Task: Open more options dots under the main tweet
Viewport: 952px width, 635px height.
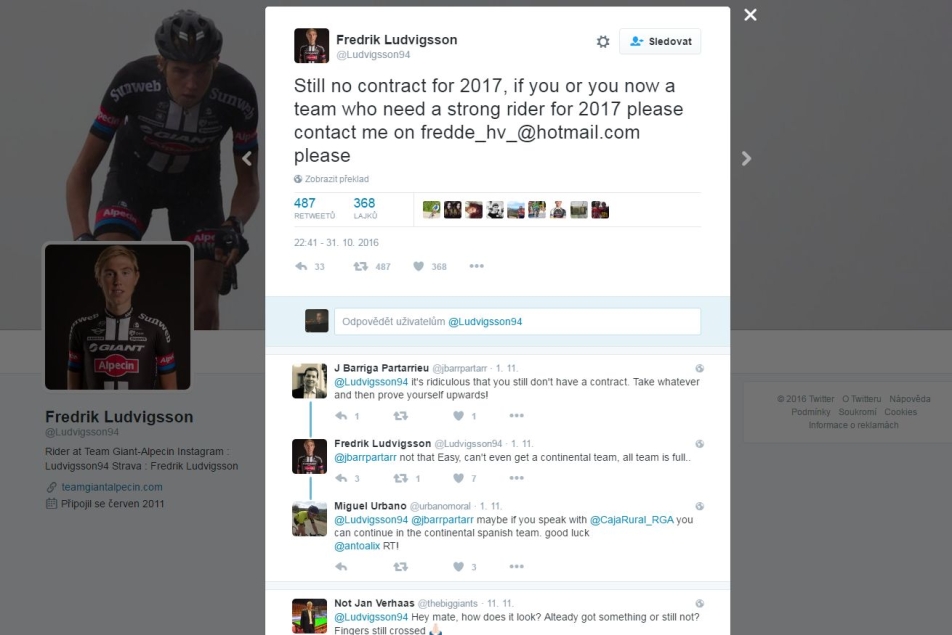Action: 477,266
